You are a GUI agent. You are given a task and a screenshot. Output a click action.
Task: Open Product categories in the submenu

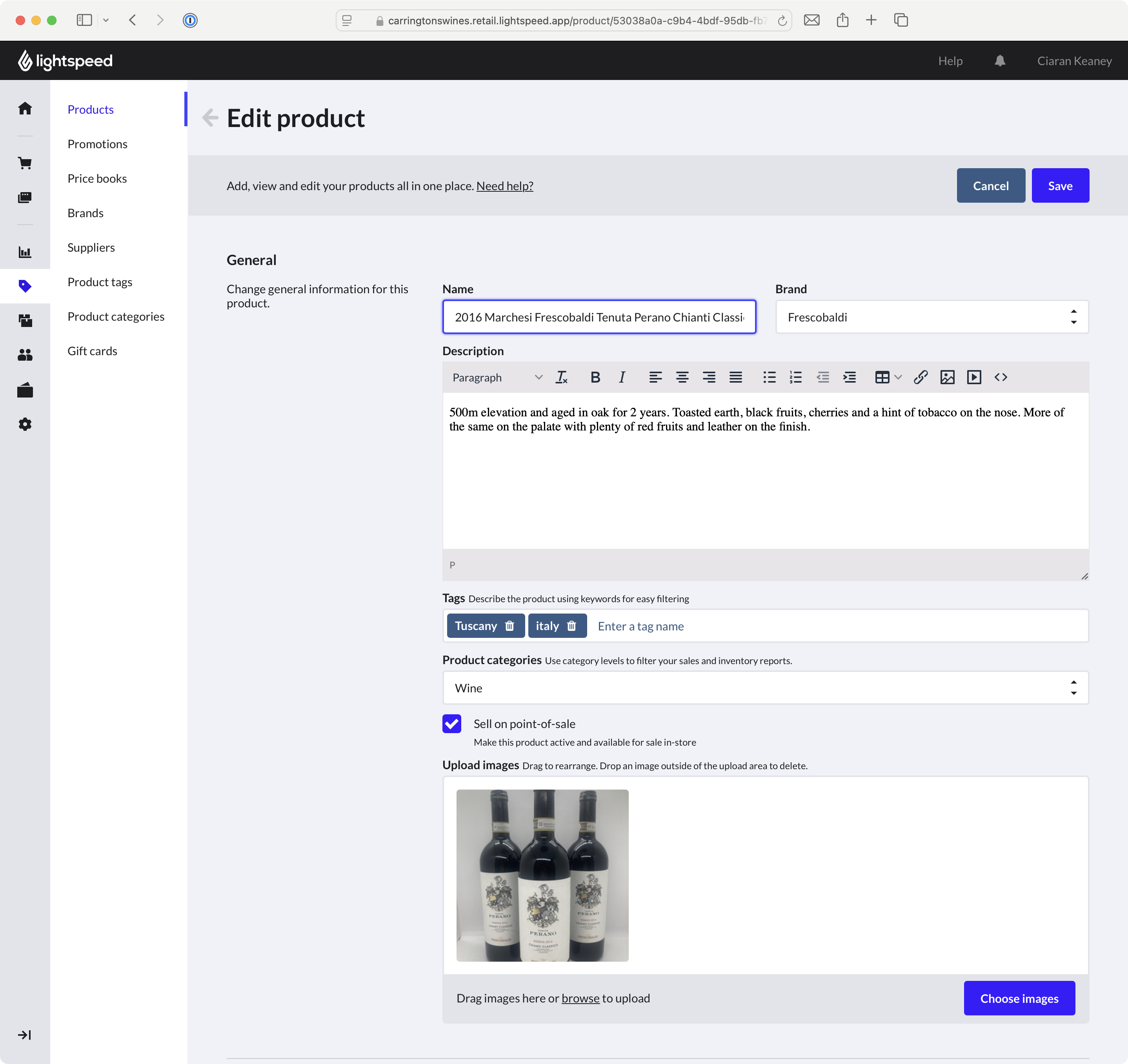116,316
